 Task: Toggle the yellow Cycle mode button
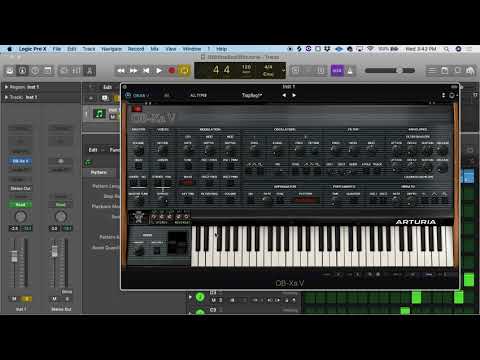(x=184, y=70)
